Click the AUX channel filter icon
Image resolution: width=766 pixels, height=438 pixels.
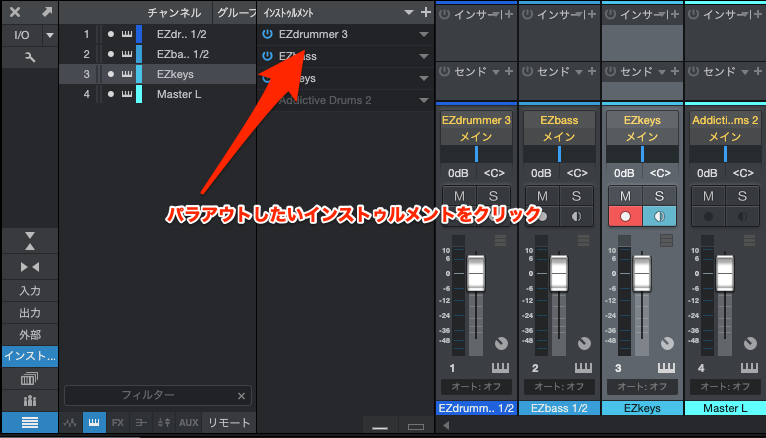(x=188, y=423)
